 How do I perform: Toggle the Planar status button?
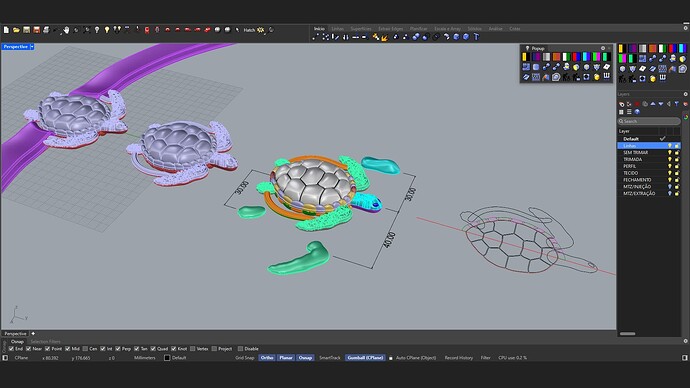286,358
